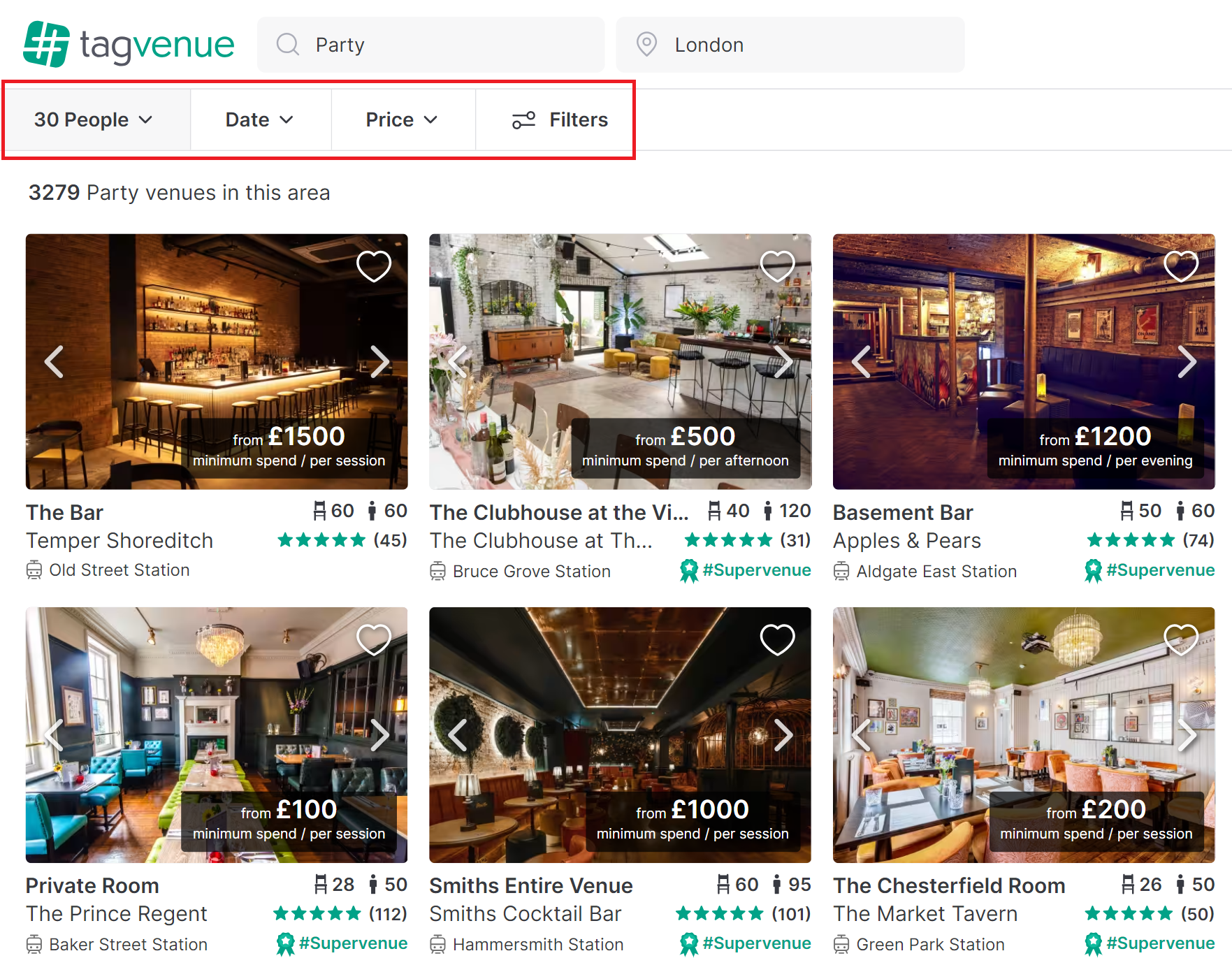This screenshot has width=1232, height=972.
Task: Click Smiths Cocktail Bar text
Action: click(526, 913)
